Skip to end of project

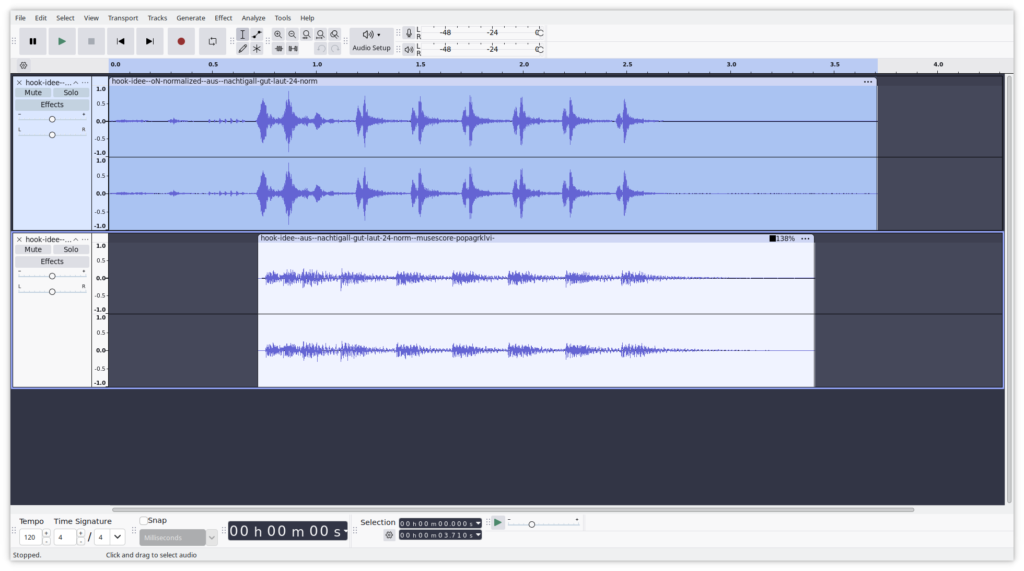pyautogui.click(x=150, y=41)
